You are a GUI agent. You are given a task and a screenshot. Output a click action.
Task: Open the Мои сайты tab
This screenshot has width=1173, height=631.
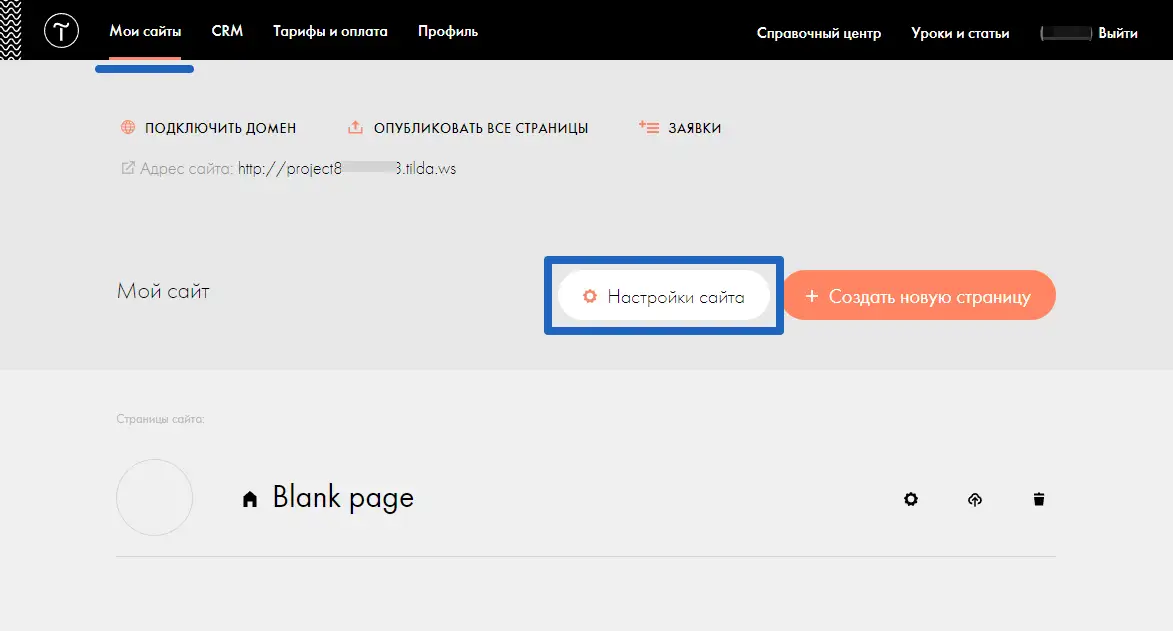(x=145, y=32)
